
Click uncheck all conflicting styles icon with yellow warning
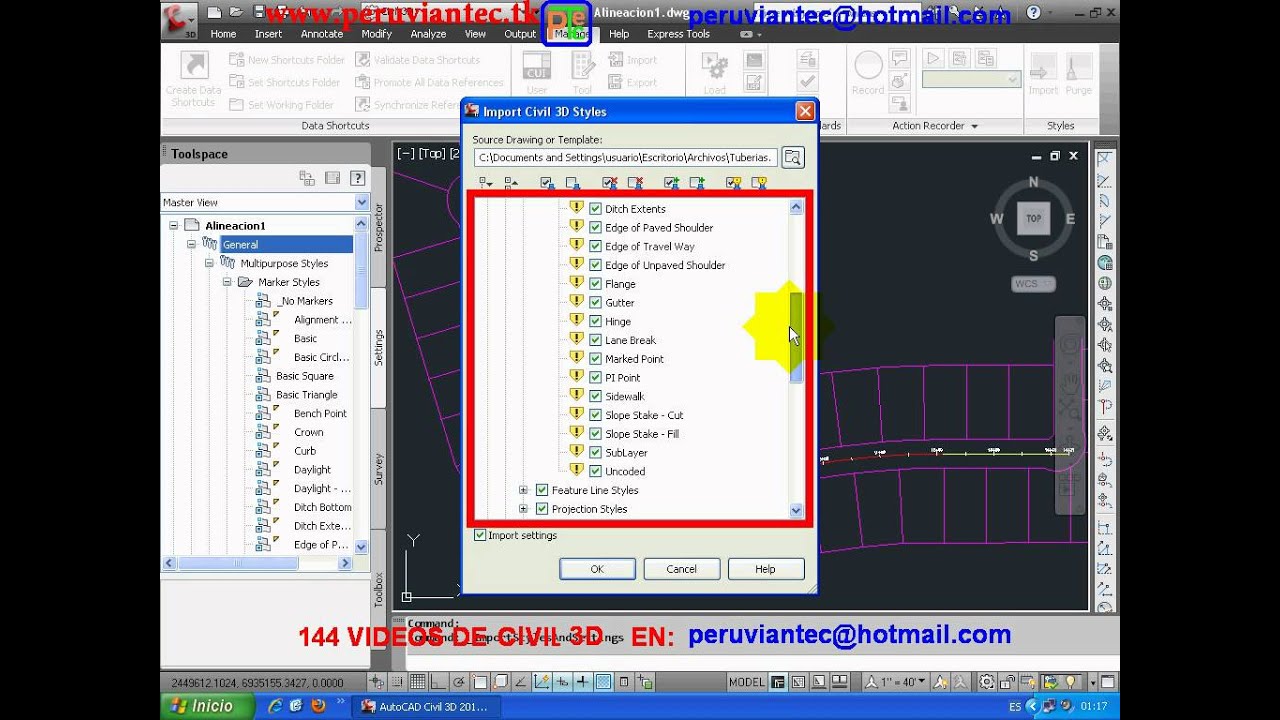coord(759,183)
